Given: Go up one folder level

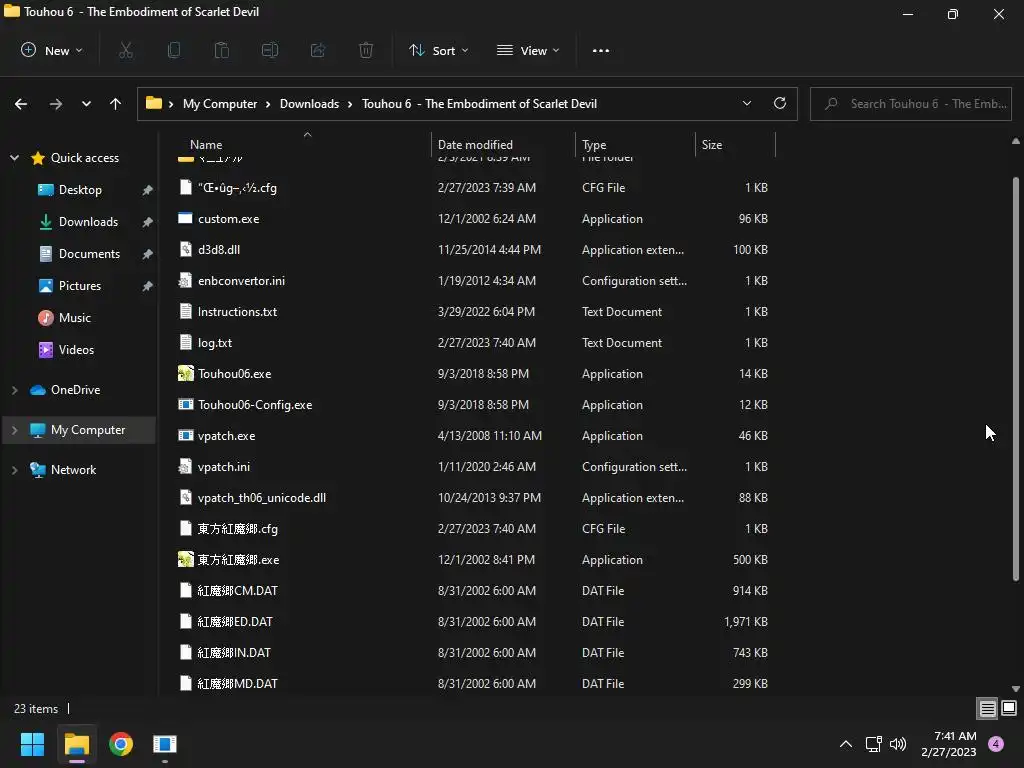Looking at the screenshot, I should pyautogui.click(x=116, y=104).
